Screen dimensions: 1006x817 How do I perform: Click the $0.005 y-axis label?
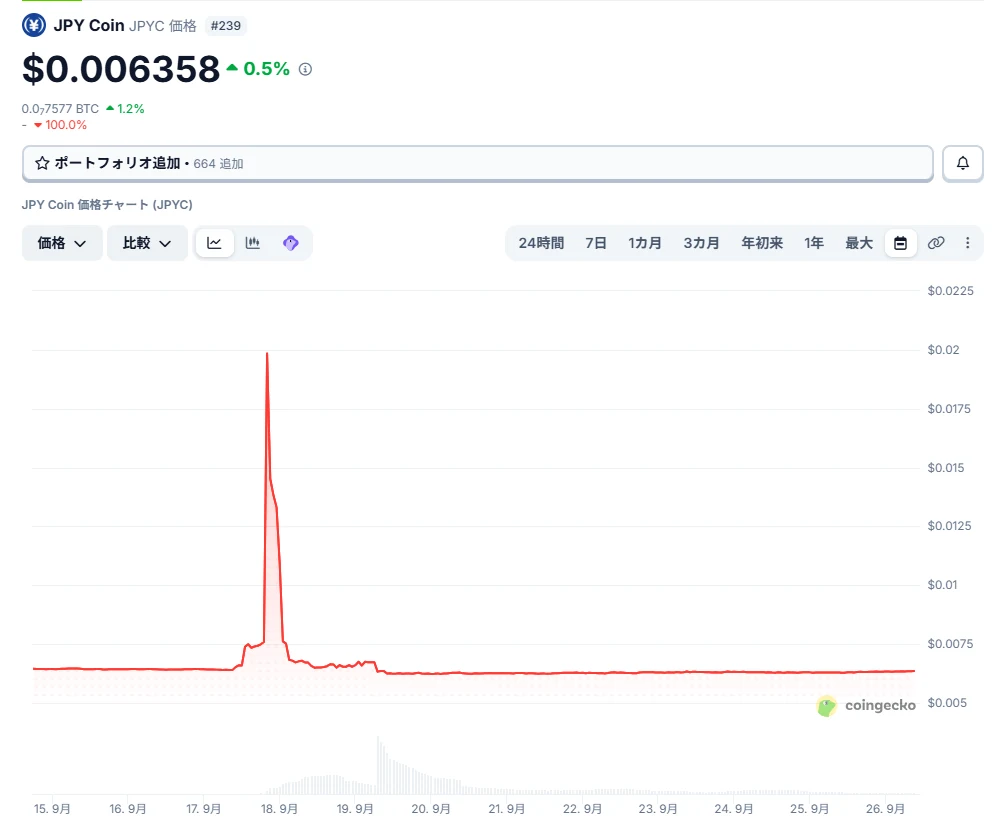[947, 703]
